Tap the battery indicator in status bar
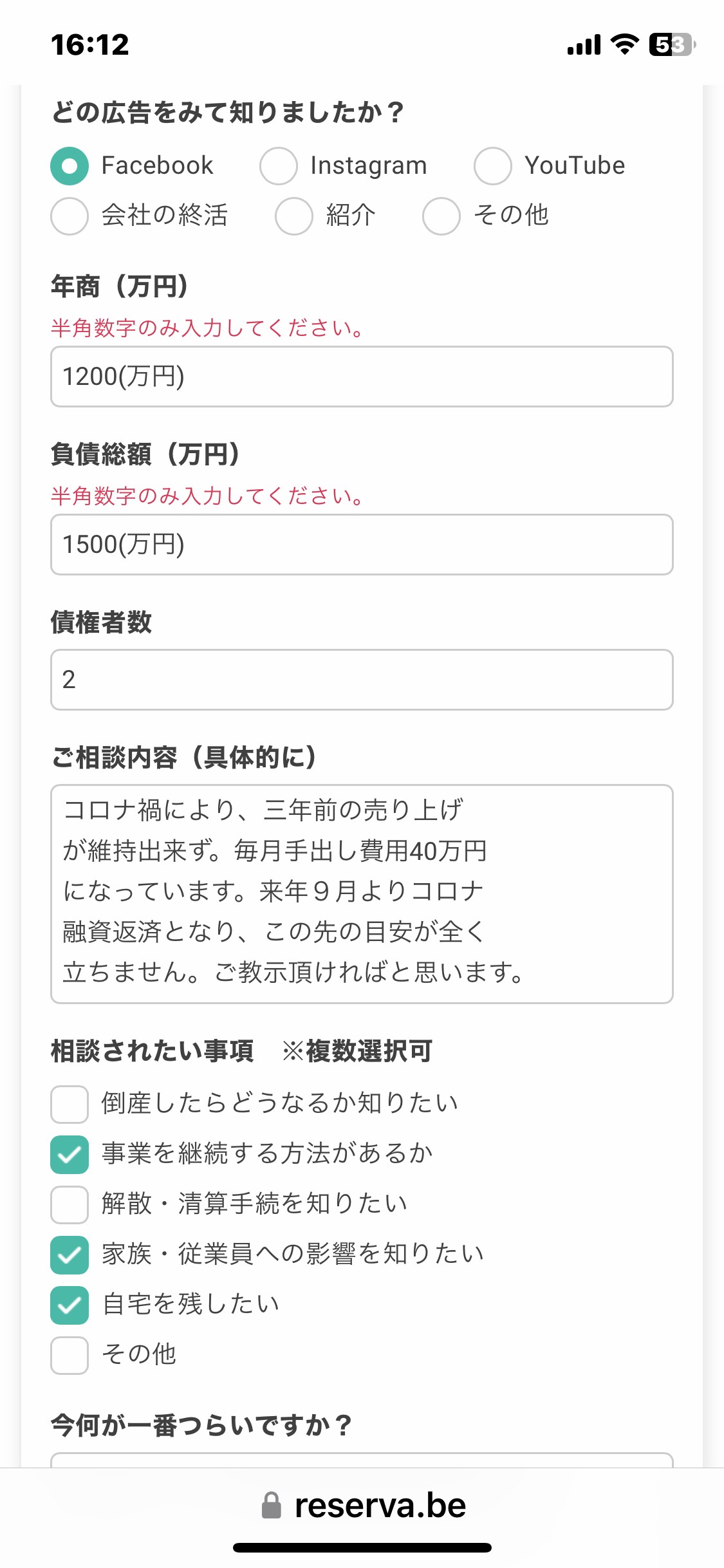The height and width of the screenshot is (1568, 724). tap(672, 44)
